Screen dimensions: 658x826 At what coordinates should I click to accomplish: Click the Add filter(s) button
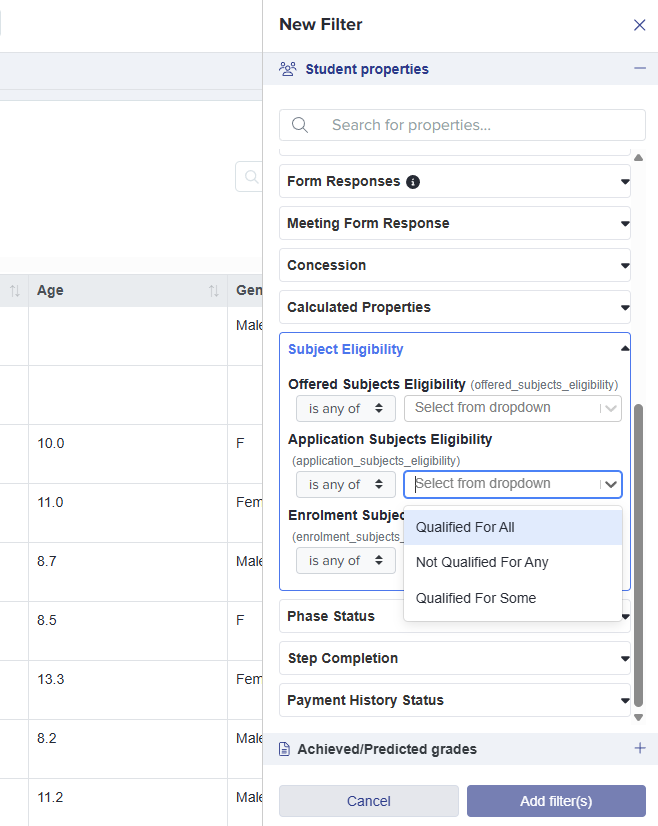pyautogui.click(x=556, y=801)
